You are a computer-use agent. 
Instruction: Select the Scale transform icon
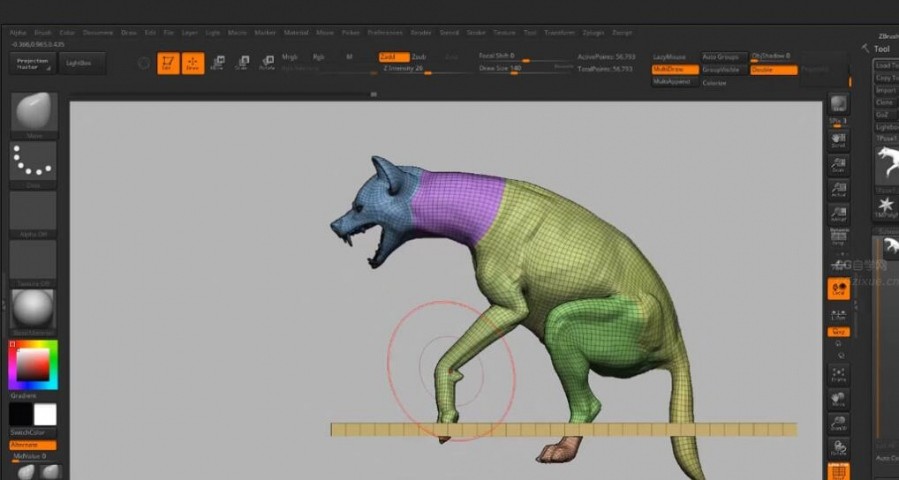point(243,63)
